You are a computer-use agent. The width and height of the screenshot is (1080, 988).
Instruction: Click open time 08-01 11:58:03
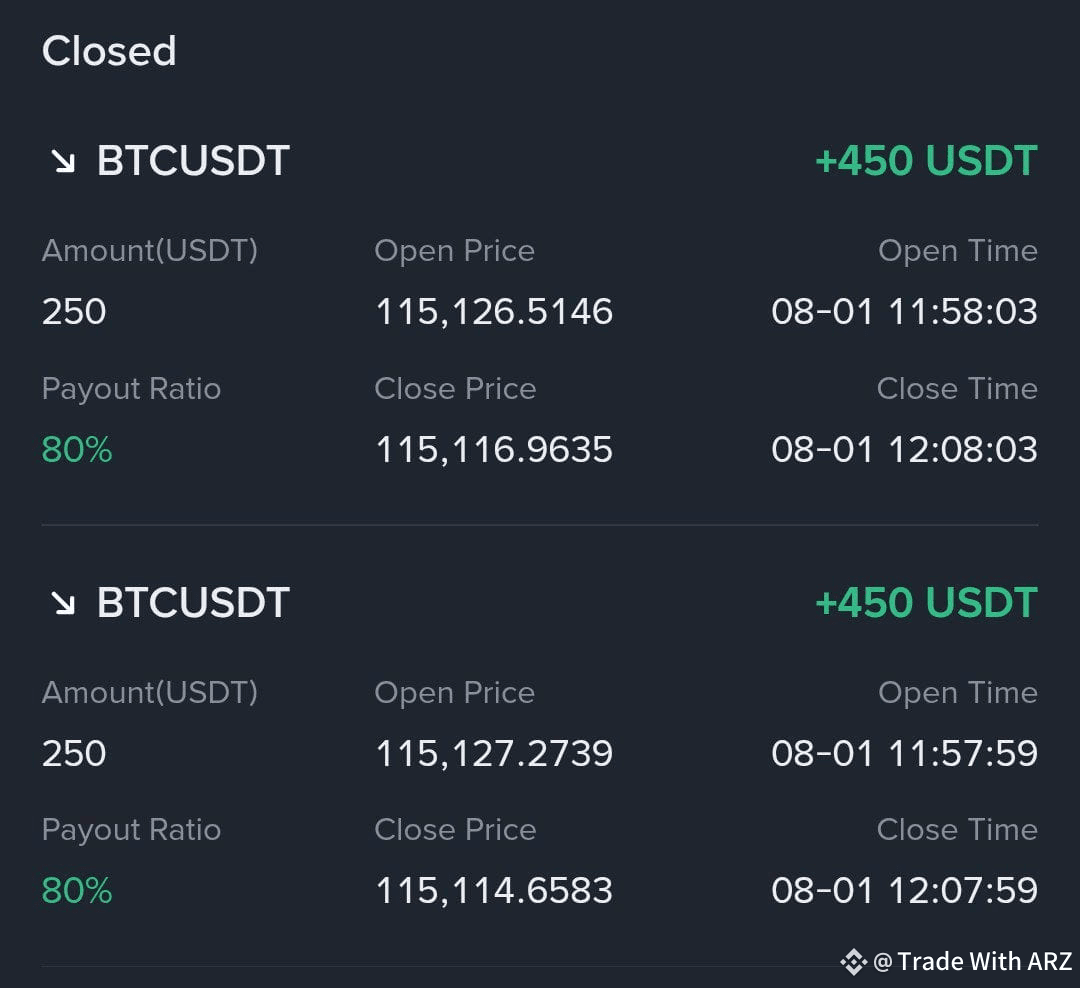pyautogui.click(x=904, y=311)
